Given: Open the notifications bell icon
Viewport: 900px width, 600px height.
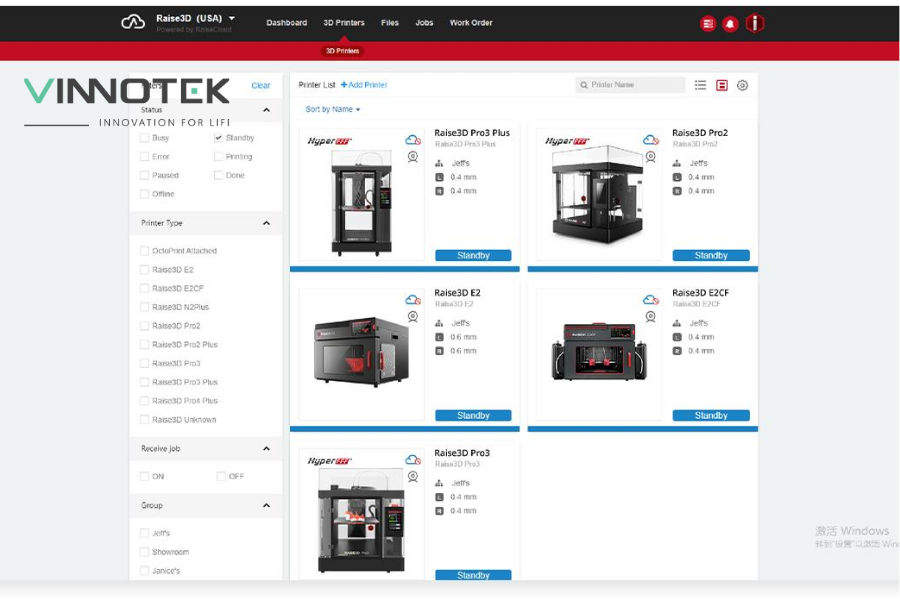Looking at the screenshot, I should point(730,24).
